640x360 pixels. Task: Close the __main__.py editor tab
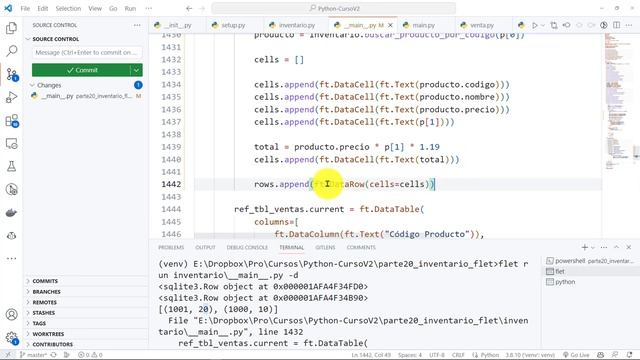(390, 25)
